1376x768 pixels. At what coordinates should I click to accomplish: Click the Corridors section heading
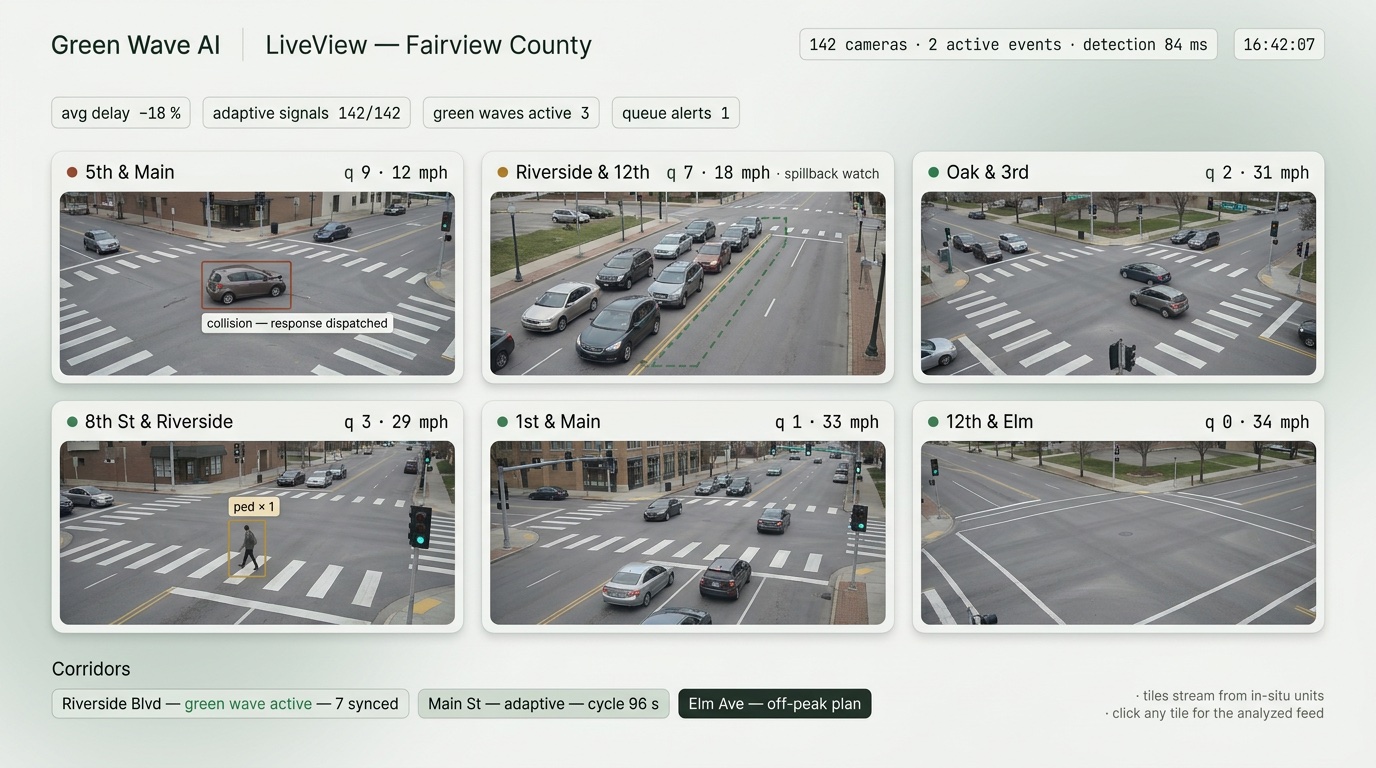coord(91,669)
